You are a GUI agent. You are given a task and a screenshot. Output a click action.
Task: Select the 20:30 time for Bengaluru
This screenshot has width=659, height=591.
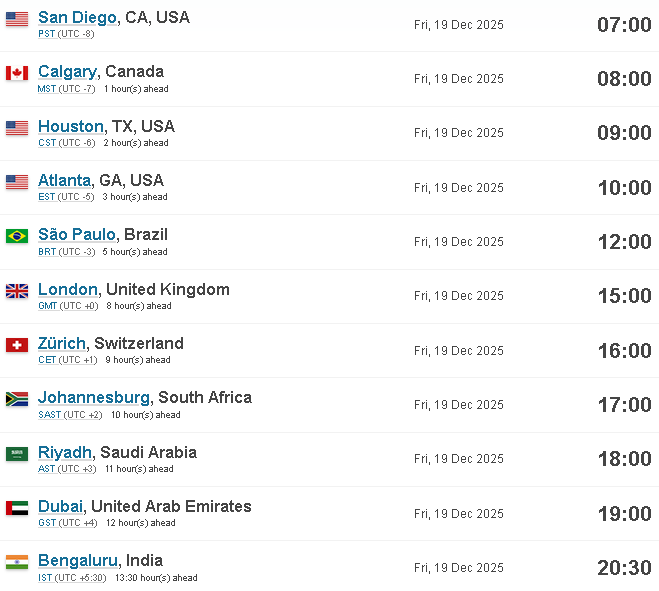(624, 568)
